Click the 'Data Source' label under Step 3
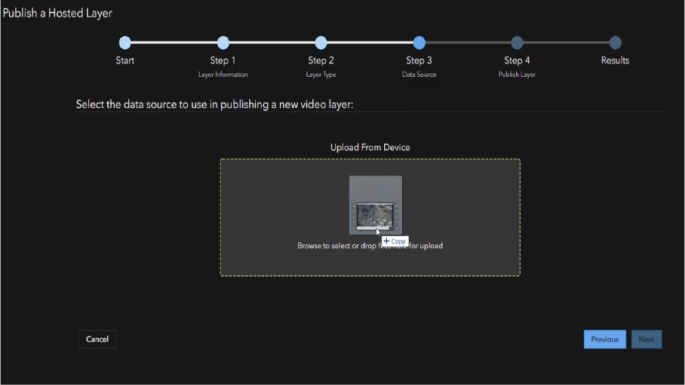This screenshot has height=385, width=685. [x=419, y=75]
